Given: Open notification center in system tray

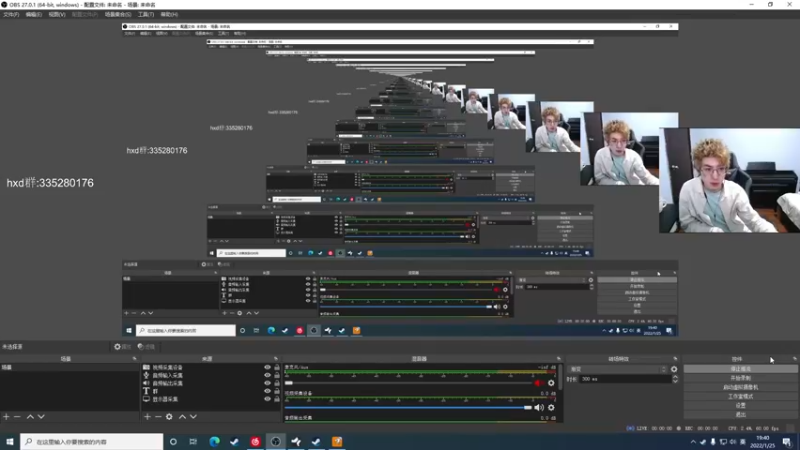Looking at the screenshot, I should [x=787, y=442].
